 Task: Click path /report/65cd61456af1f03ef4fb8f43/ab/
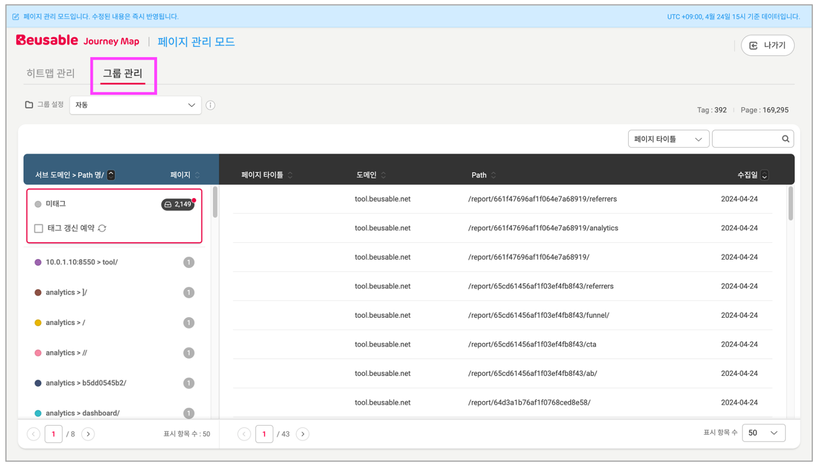(532, 373)
